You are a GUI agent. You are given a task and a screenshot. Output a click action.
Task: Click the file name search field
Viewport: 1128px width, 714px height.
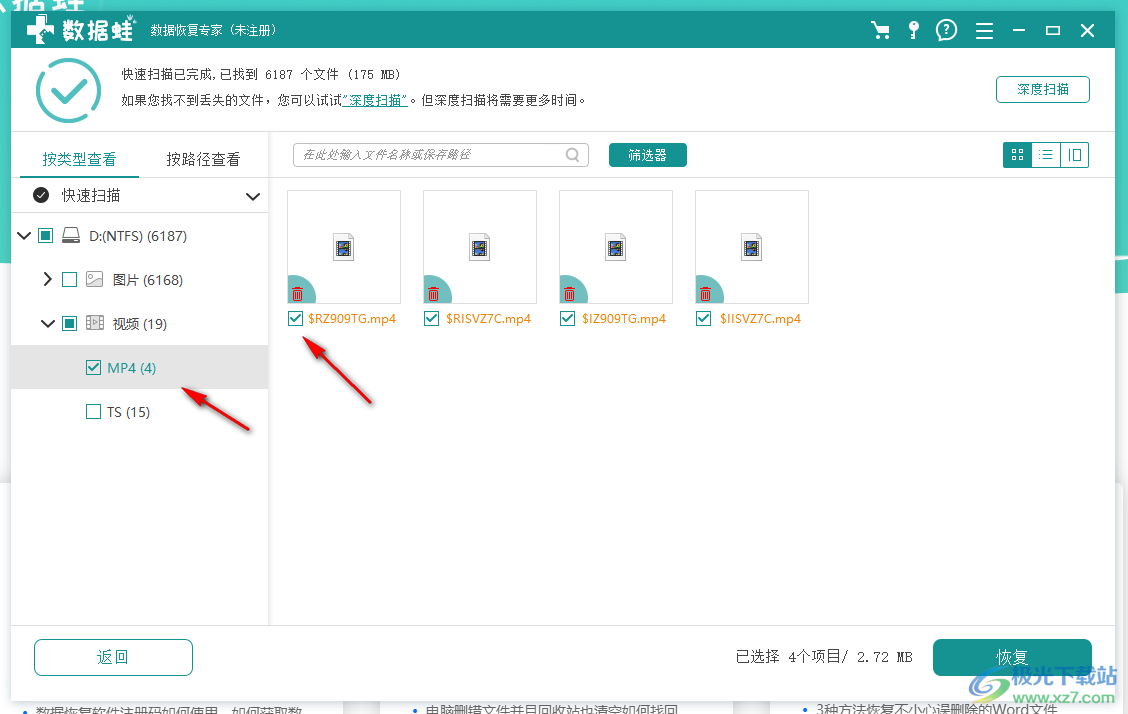pyautogui.click(x=441, y=155)
